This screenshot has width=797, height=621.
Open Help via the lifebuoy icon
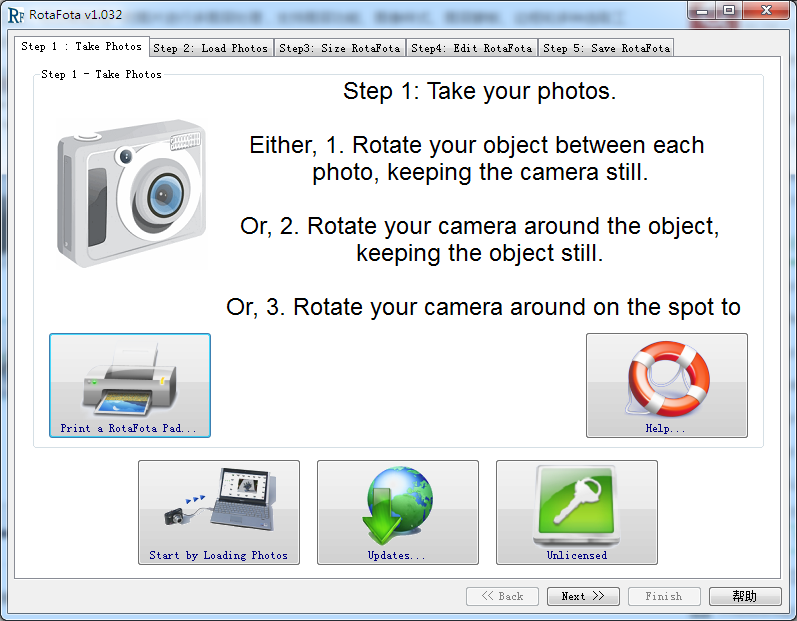click(x=666, y=385)
